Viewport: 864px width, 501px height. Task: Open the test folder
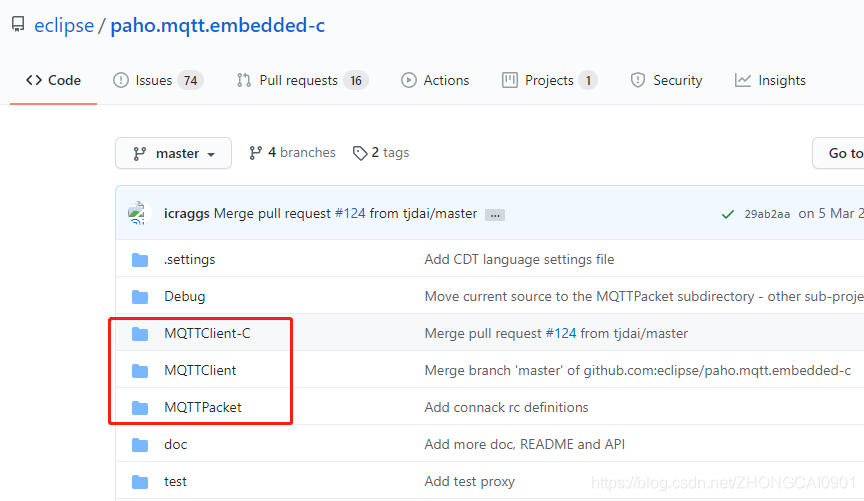click(x=175, y=482)
